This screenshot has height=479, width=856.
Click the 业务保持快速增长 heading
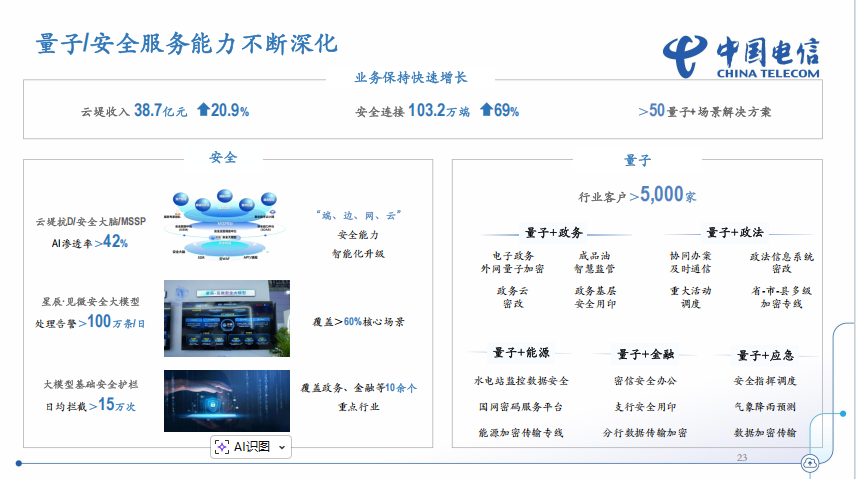[411, 77]
